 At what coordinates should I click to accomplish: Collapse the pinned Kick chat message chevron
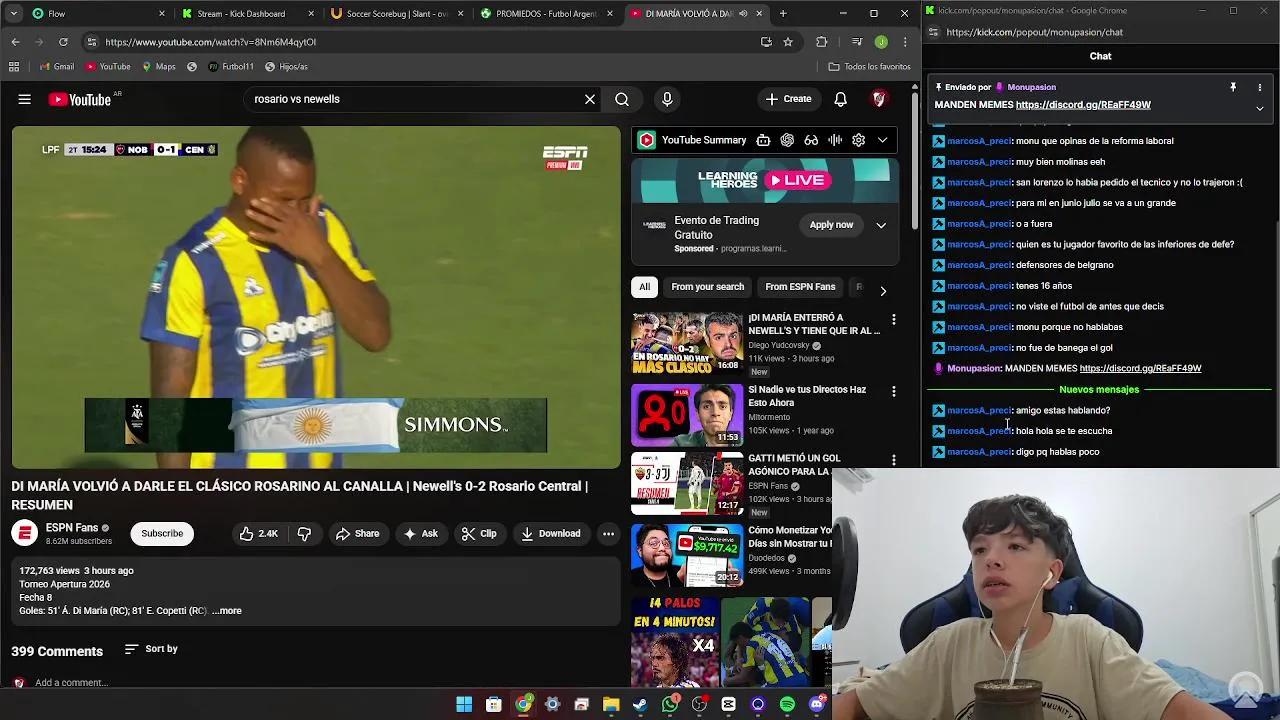[x=1260, y=108]
